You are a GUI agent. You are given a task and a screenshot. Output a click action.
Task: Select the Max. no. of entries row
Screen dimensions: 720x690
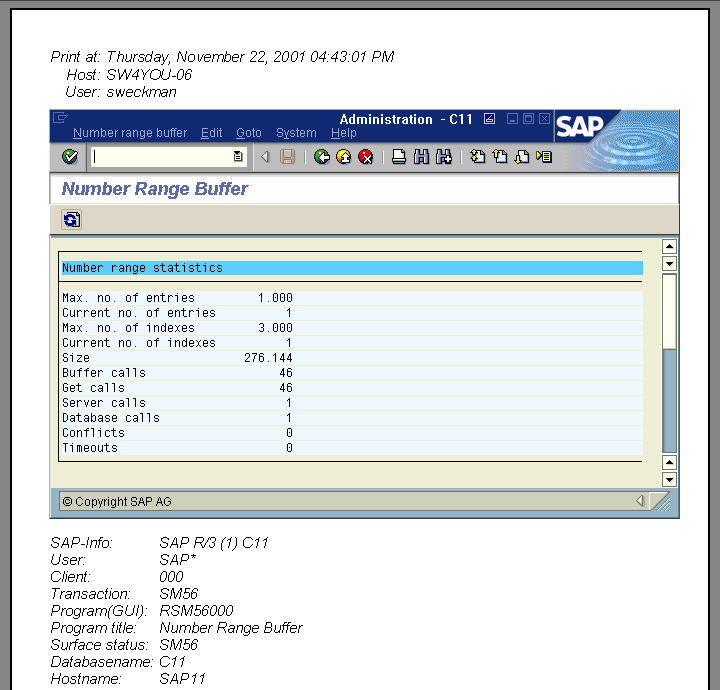click(352, 298)
